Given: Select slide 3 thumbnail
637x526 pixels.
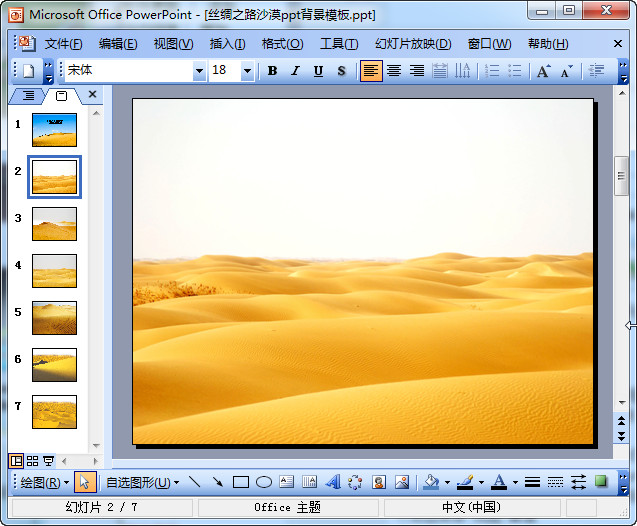Looking at the screenshot, I should point(54,224).
